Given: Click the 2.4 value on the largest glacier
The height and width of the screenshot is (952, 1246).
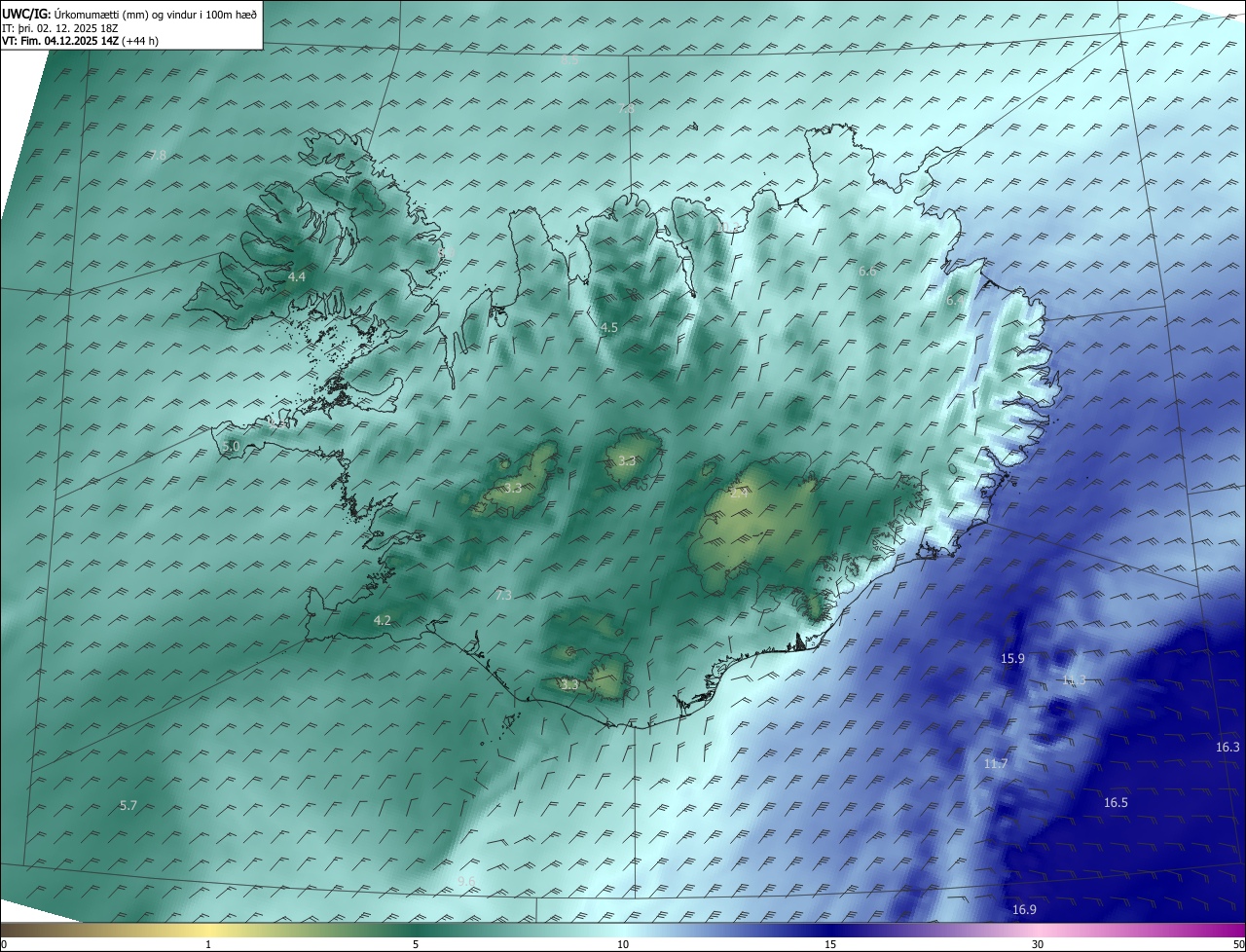Looking at the screenshot, I should [x=740, y=494].
